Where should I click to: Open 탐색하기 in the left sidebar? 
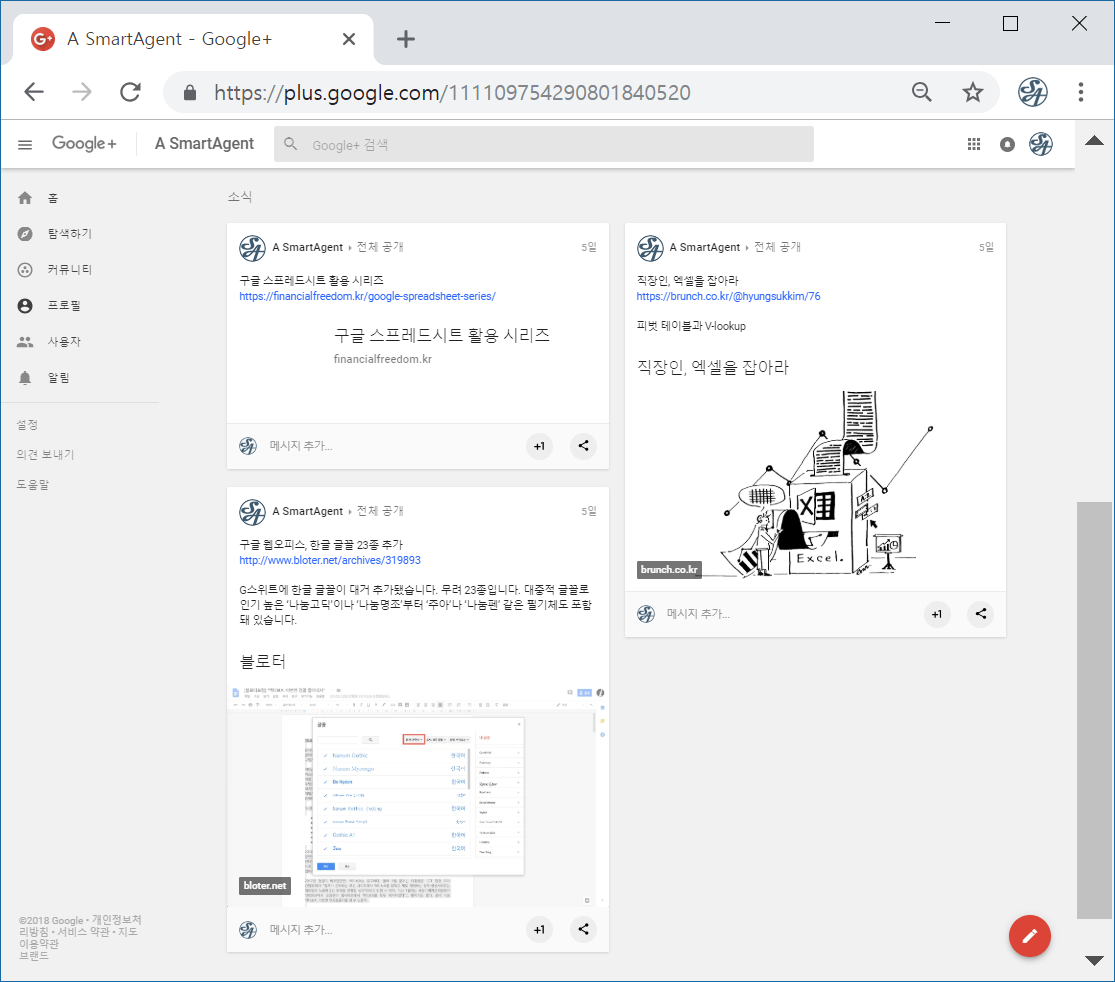[69, 234]
